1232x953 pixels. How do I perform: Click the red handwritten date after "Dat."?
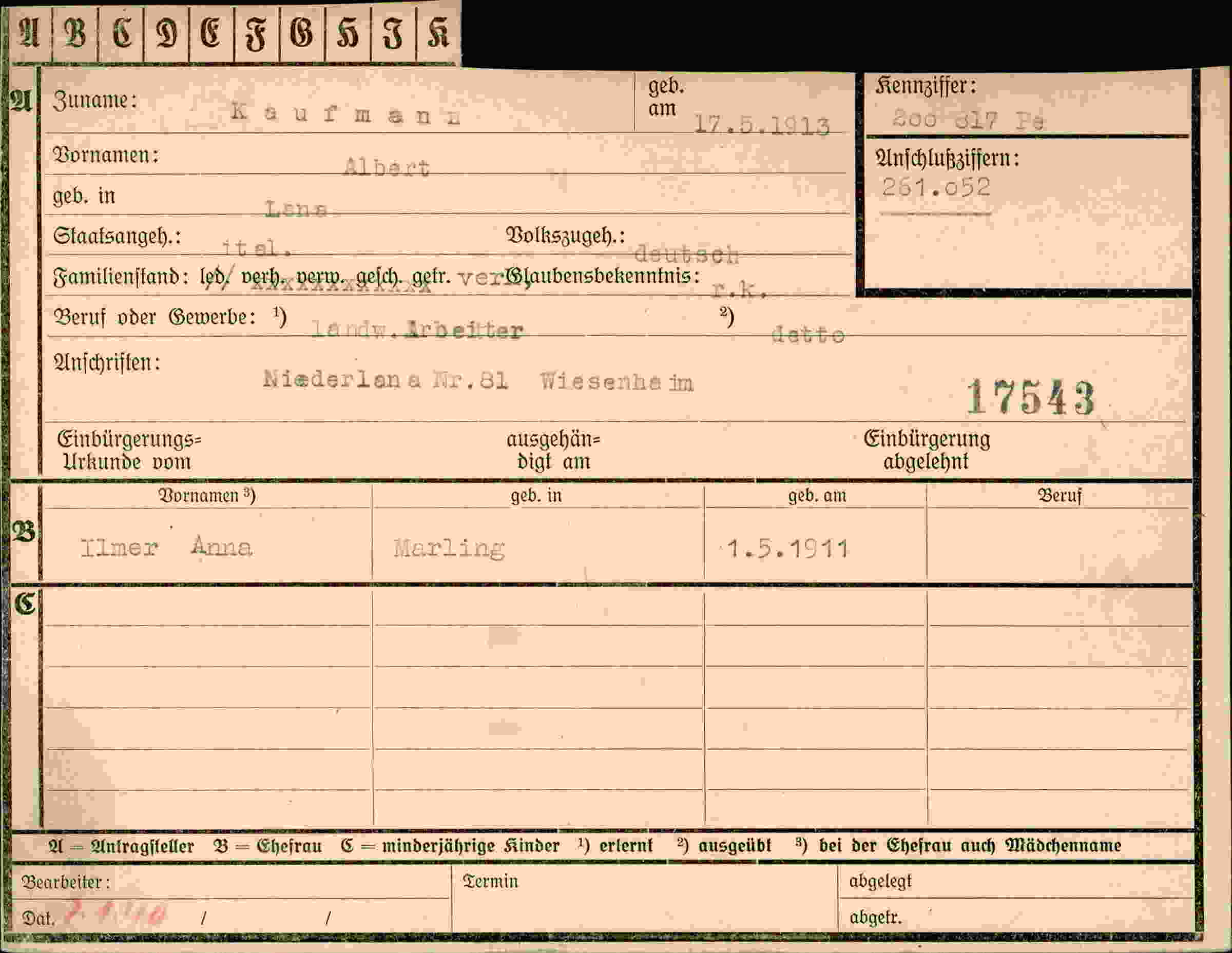tap(117, 913)
